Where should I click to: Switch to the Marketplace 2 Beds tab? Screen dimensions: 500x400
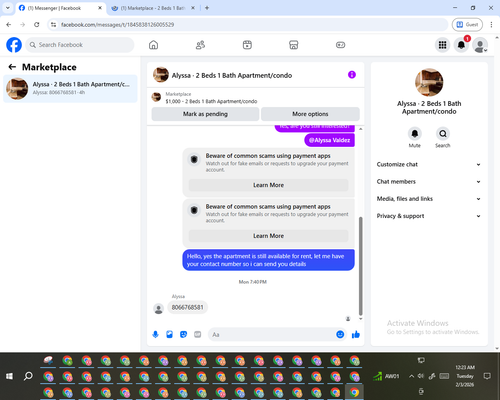click(x=153, y=8)
